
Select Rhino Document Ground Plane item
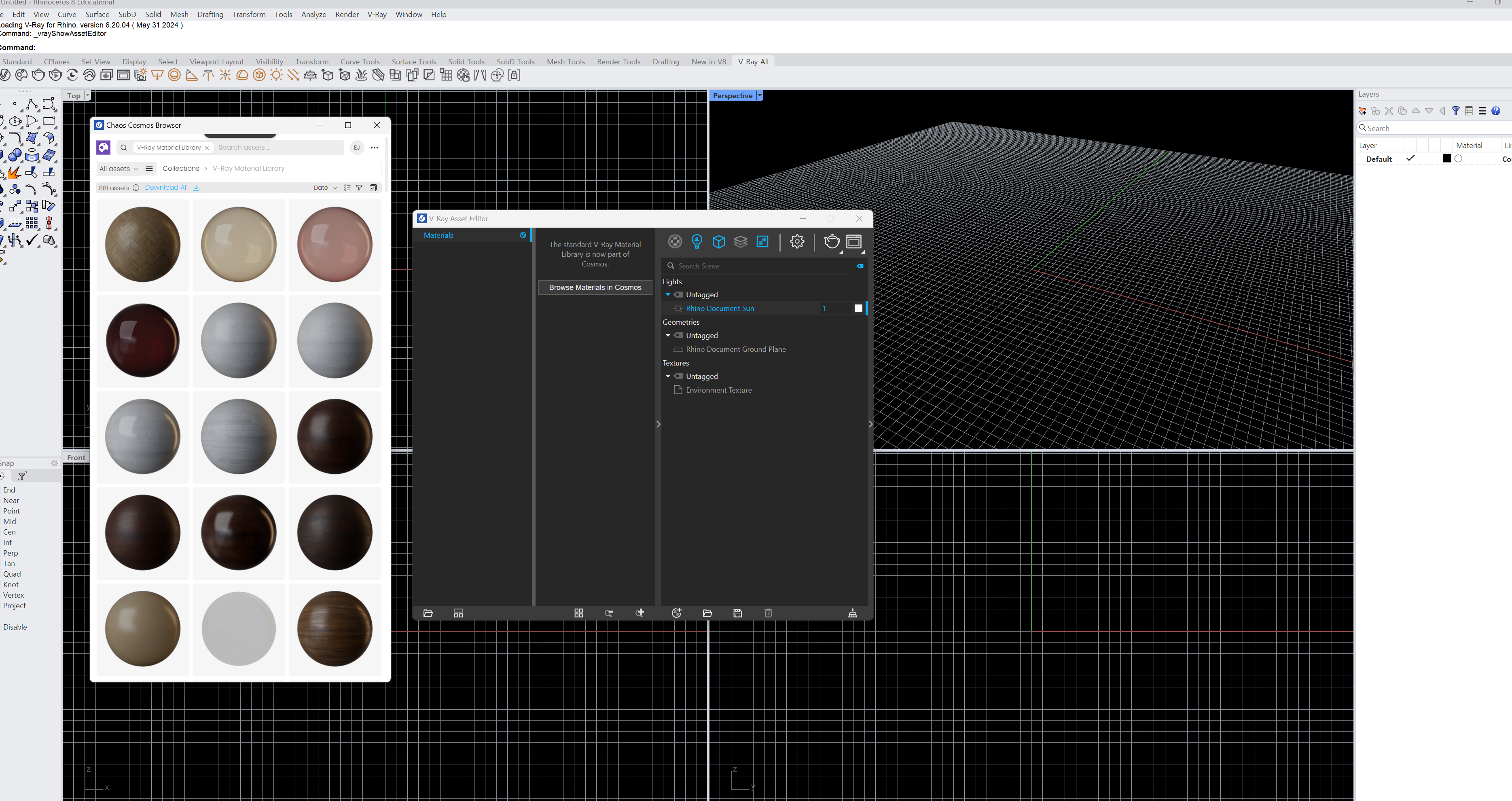click(735, 349)
